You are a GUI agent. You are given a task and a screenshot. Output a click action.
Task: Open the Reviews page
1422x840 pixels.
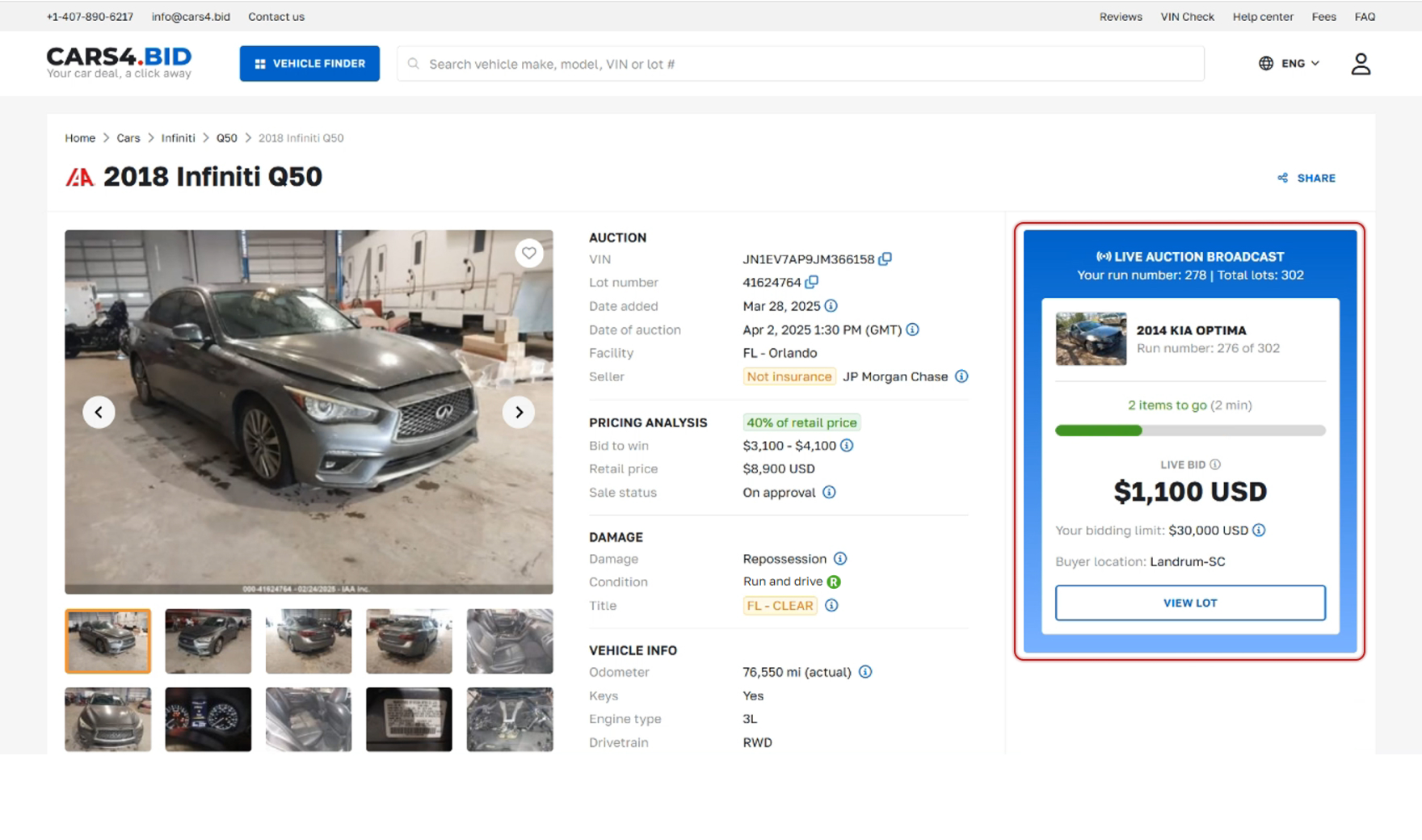1121,16
